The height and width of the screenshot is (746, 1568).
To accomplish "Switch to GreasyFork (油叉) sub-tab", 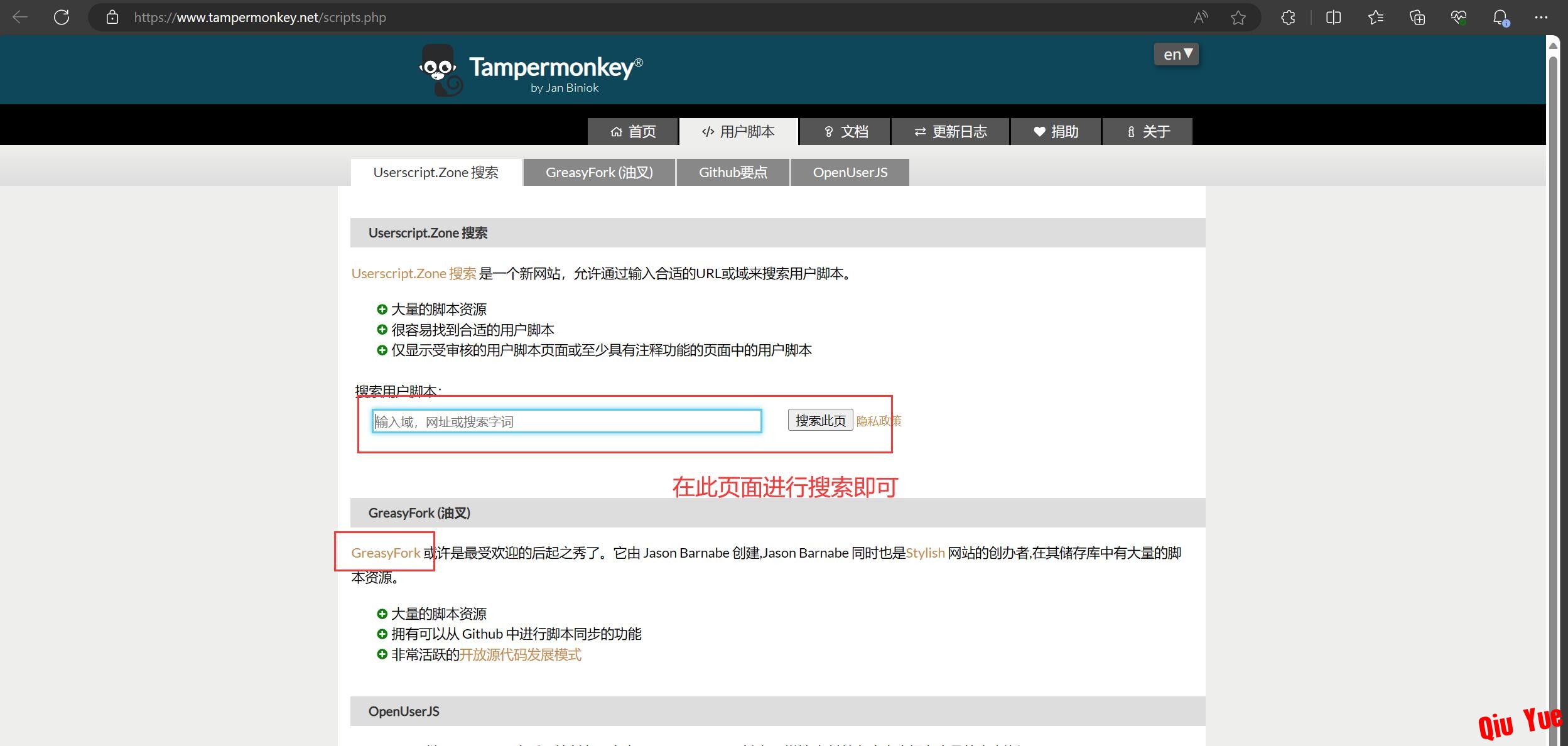I will tap(599, 172).
